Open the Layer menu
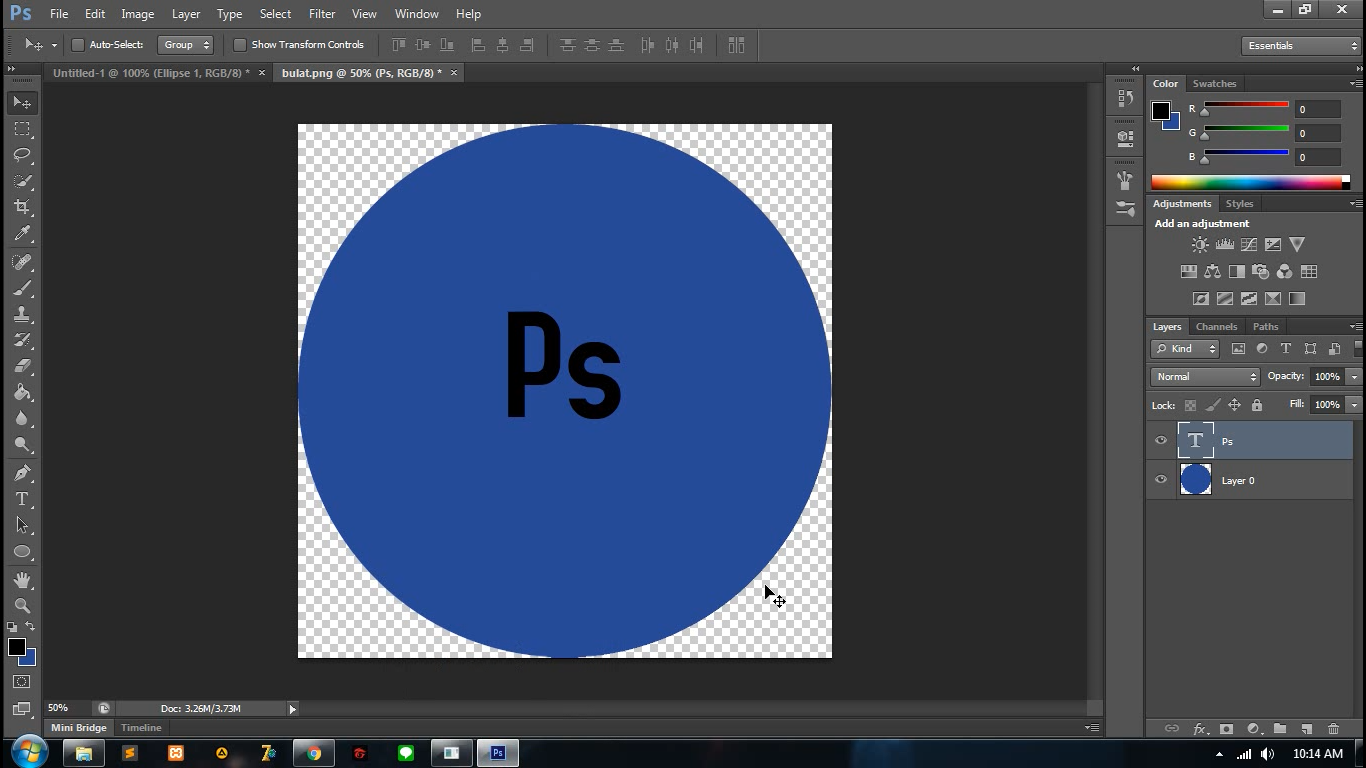The width and height of the screenshot is (1366, 768). [x=186, y=14]
